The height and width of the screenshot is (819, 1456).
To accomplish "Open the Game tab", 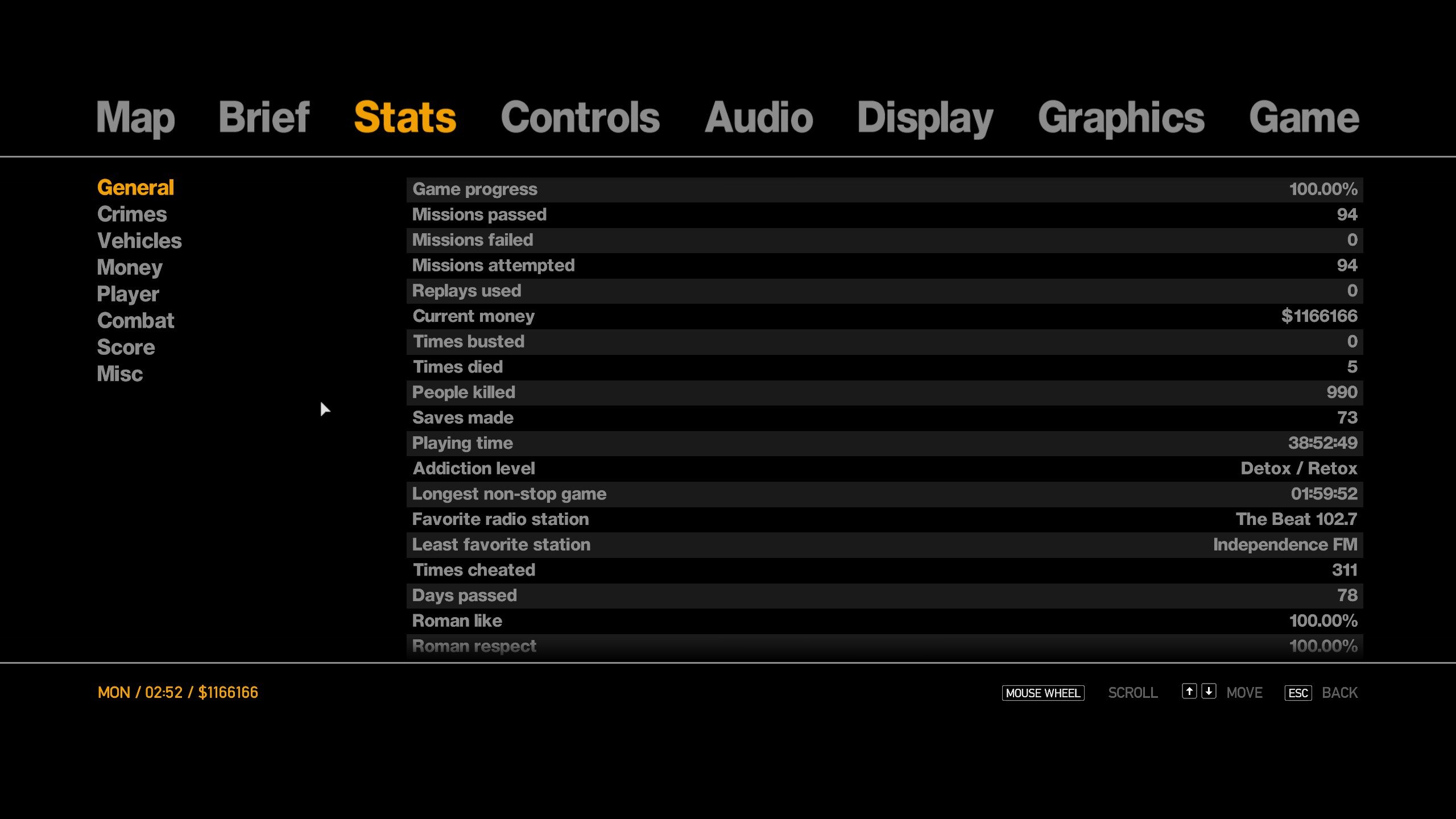I will pyautogui.click(x=1304, y=118).
